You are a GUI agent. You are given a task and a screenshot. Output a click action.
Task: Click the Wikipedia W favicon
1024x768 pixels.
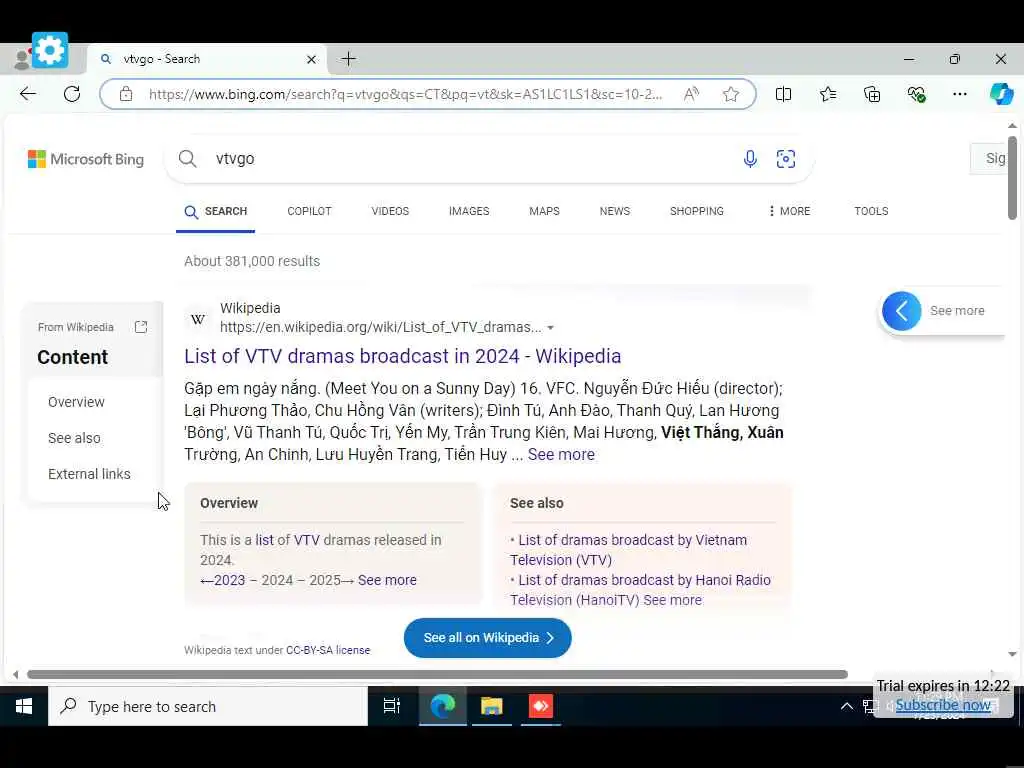click(198, 319)
